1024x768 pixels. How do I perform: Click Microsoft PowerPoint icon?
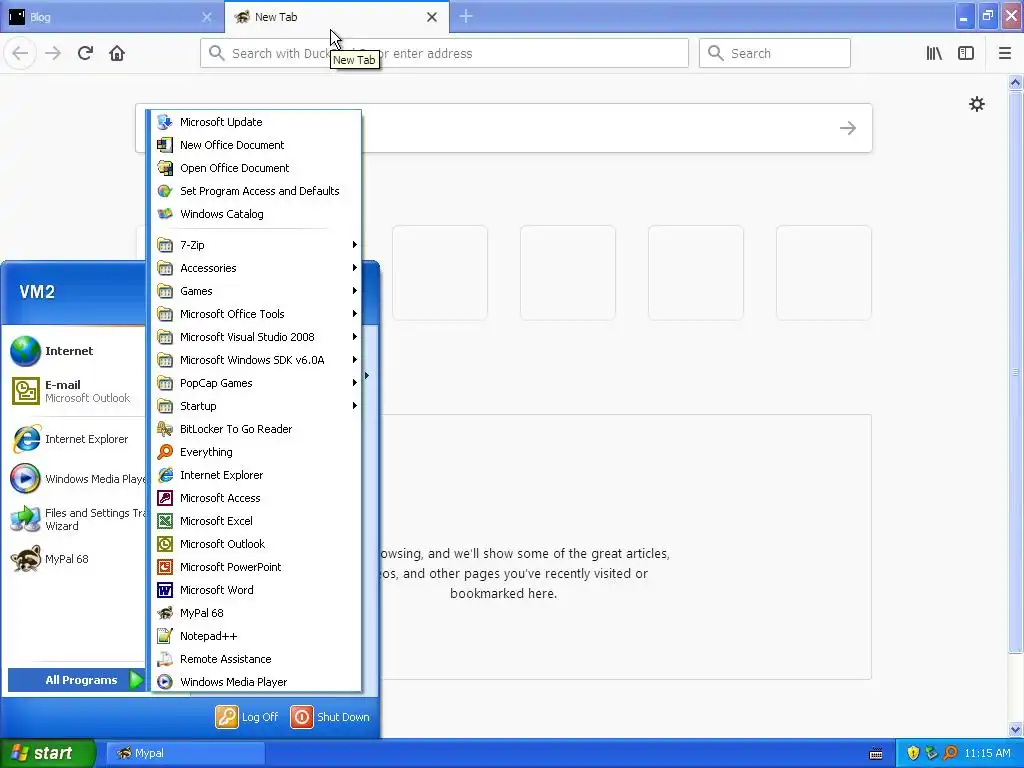coord(165,567)
